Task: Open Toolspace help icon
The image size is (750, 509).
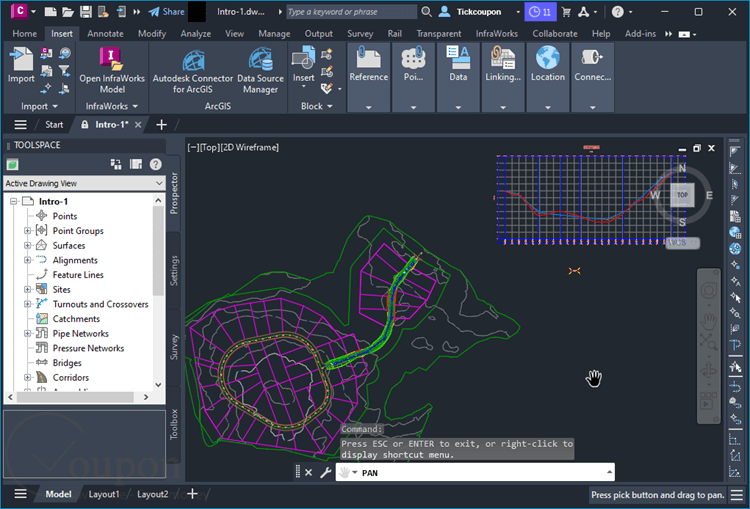Action: [x=155, y=165]
